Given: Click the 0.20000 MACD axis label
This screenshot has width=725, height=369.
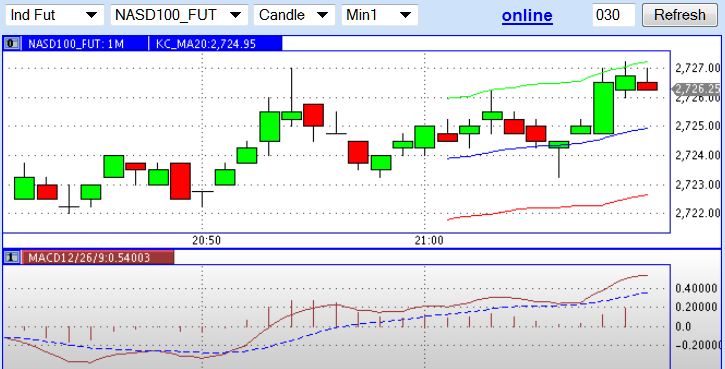Looking at the screenshot, I should click(697, 308).
